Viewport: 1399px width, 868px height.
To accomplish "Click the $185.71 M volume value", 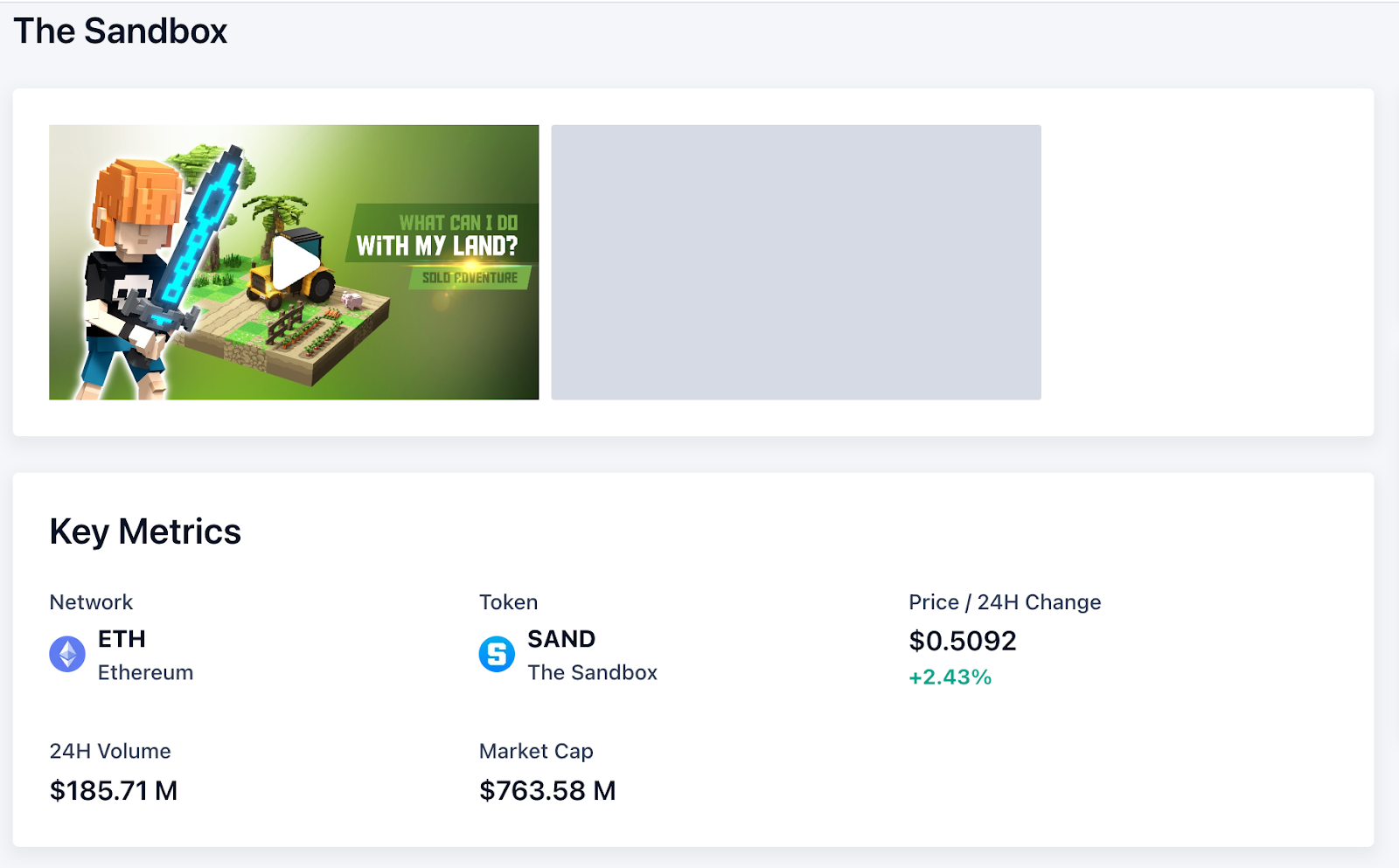I will pyautogui.click(x=114, y=790).
